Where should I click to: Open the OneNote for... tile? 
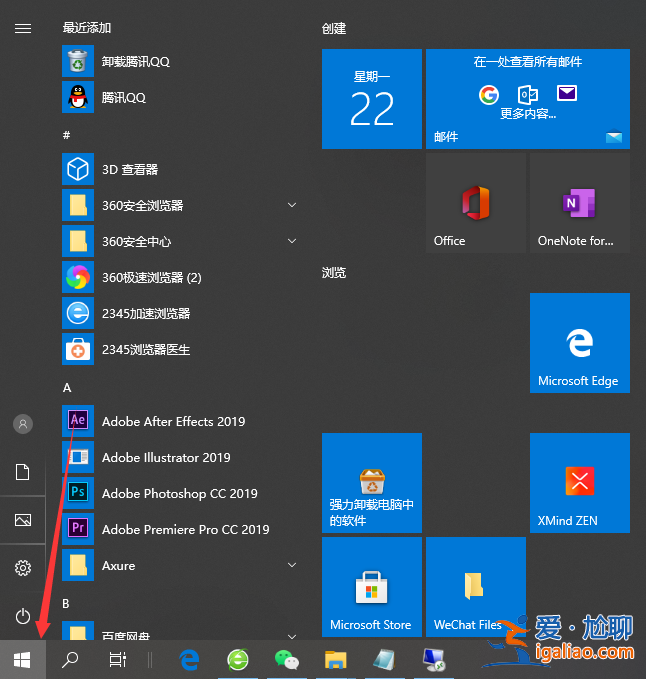[580, 203]
